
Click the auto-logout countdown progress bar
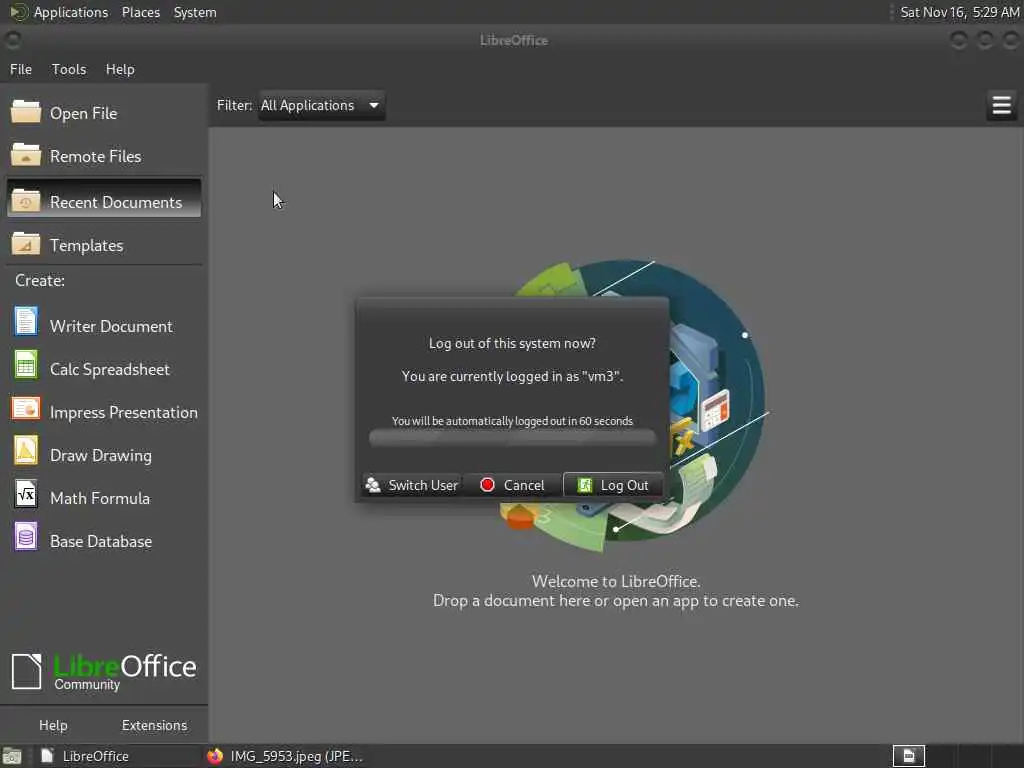point(512,438)
